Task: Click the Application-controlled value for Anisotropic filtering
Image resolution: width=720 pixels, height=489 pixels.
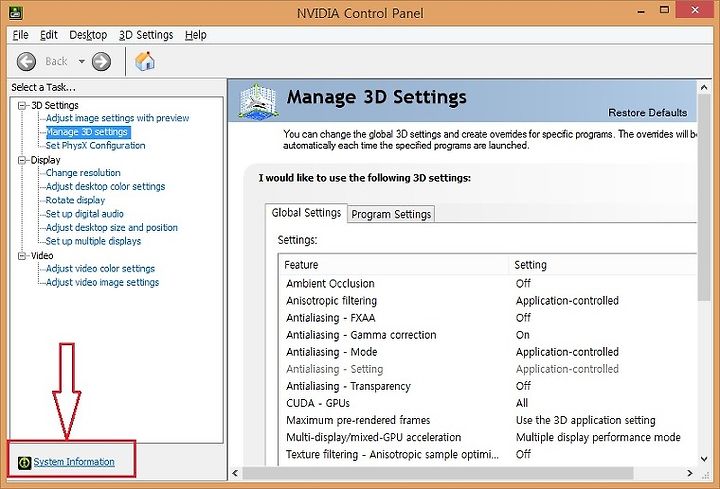Action: (x=567, y=301)
